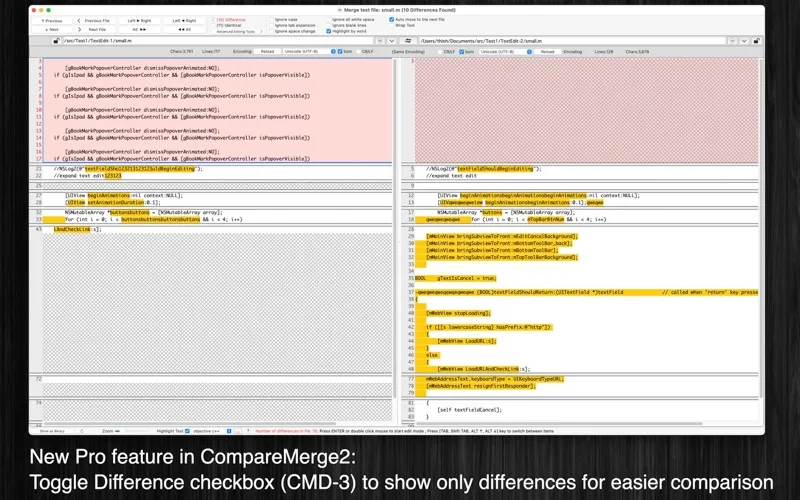The width and height of the screenshot is (800, 500).
Task: Click the left file lock icon
Action: point(57,41)
